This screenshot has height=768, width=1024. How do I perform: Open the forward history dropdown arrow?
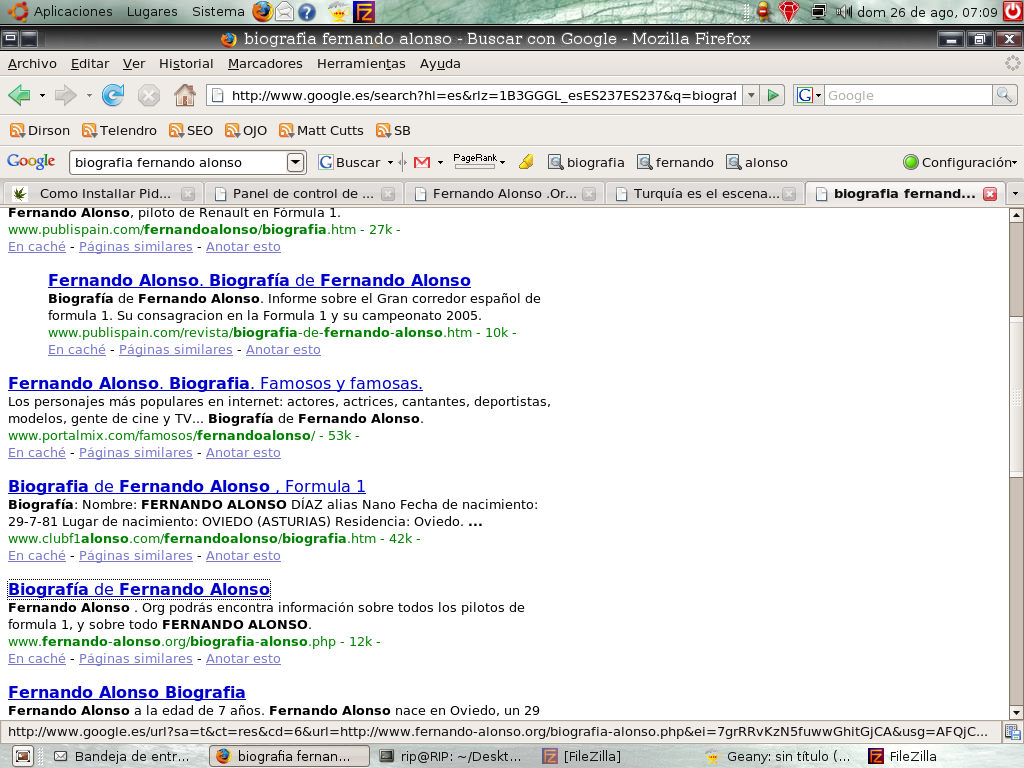[x=89, y=95]
